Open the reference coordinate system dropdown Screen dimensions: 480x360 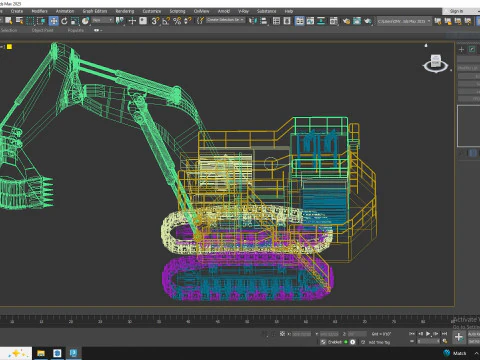point(103,20)
